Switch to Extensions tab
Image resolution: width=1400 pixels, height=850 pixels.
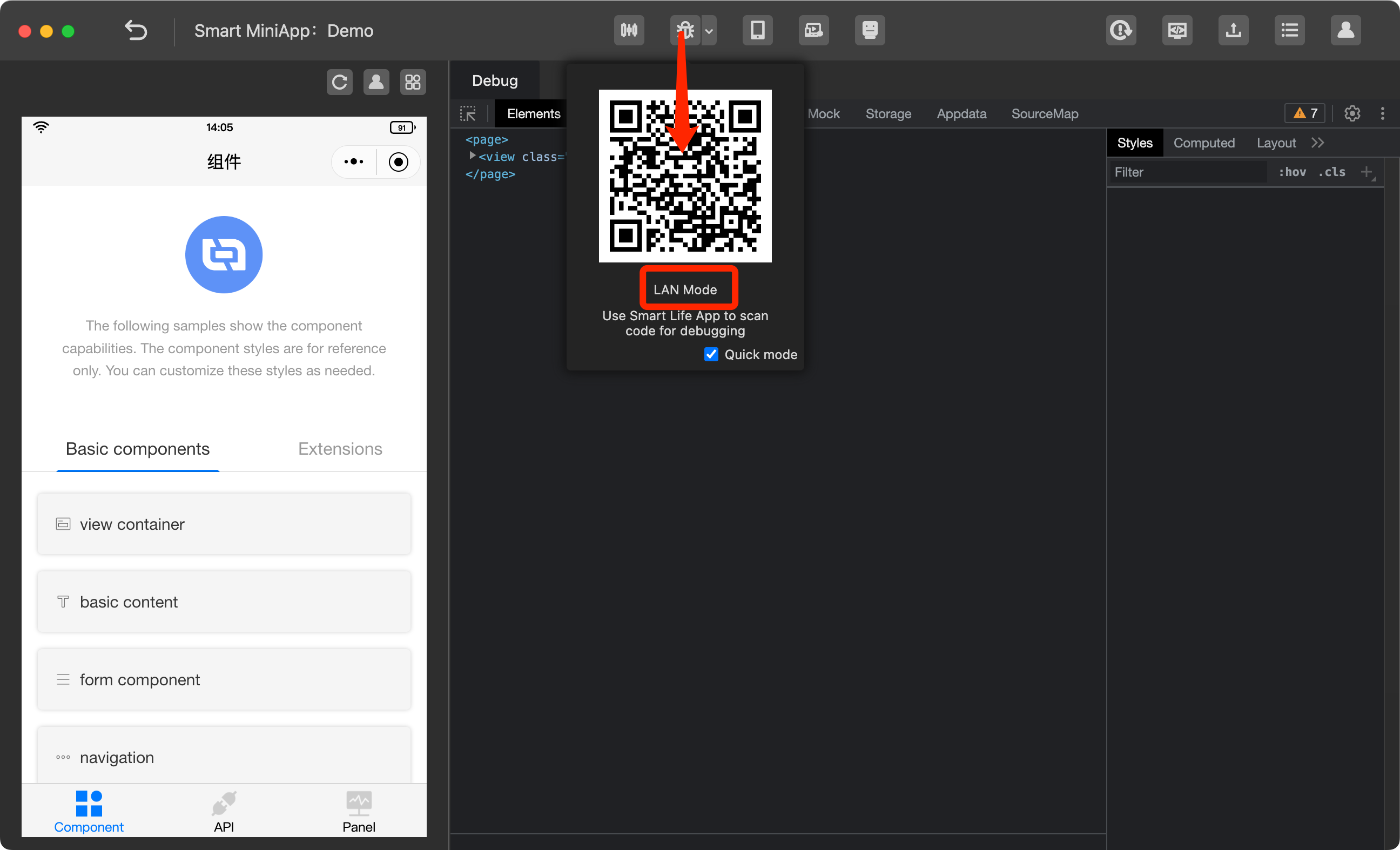[x=340, y=449]
